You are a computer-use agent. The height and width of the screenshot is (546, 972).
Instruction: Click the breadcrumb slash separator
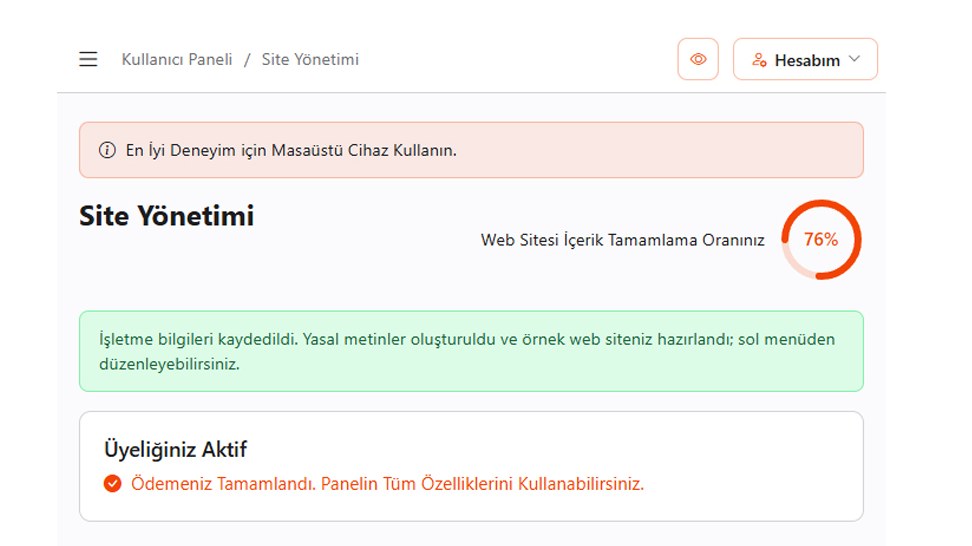[247, 60]
